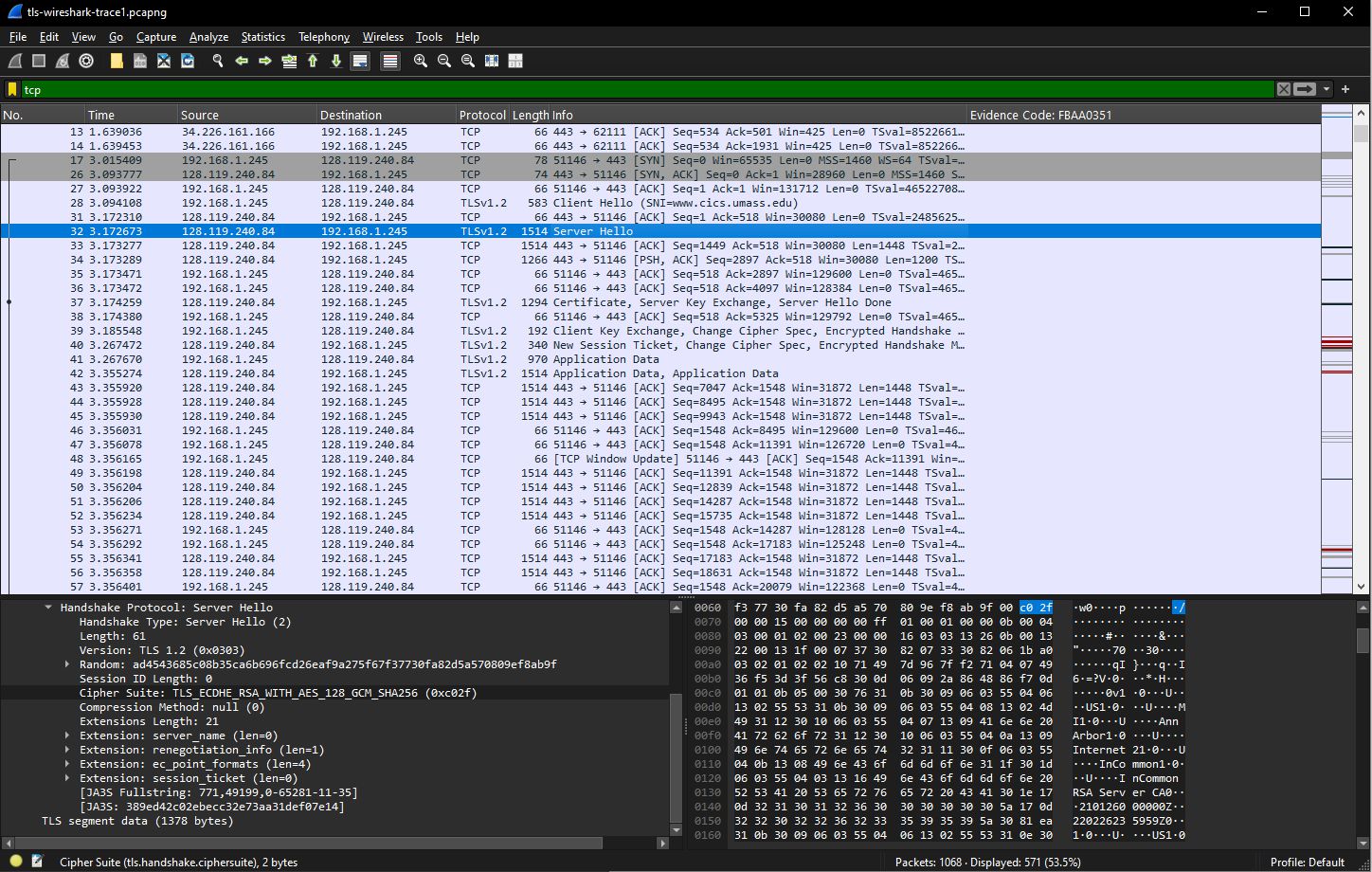This screenshot has width=1372, height=872.
Task: Jump to the last packet
Action: tap(336, 61)
